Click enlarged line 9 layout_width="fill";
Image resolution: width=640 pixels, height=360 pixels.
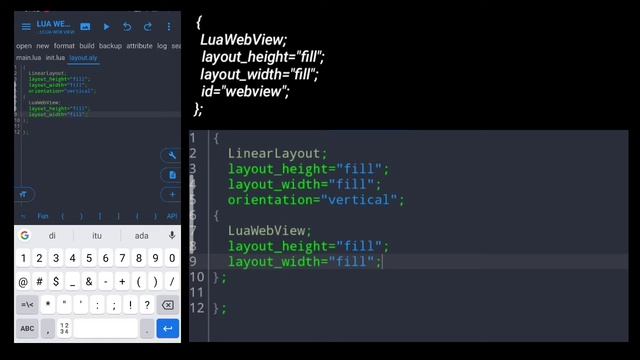pos(304,262)
